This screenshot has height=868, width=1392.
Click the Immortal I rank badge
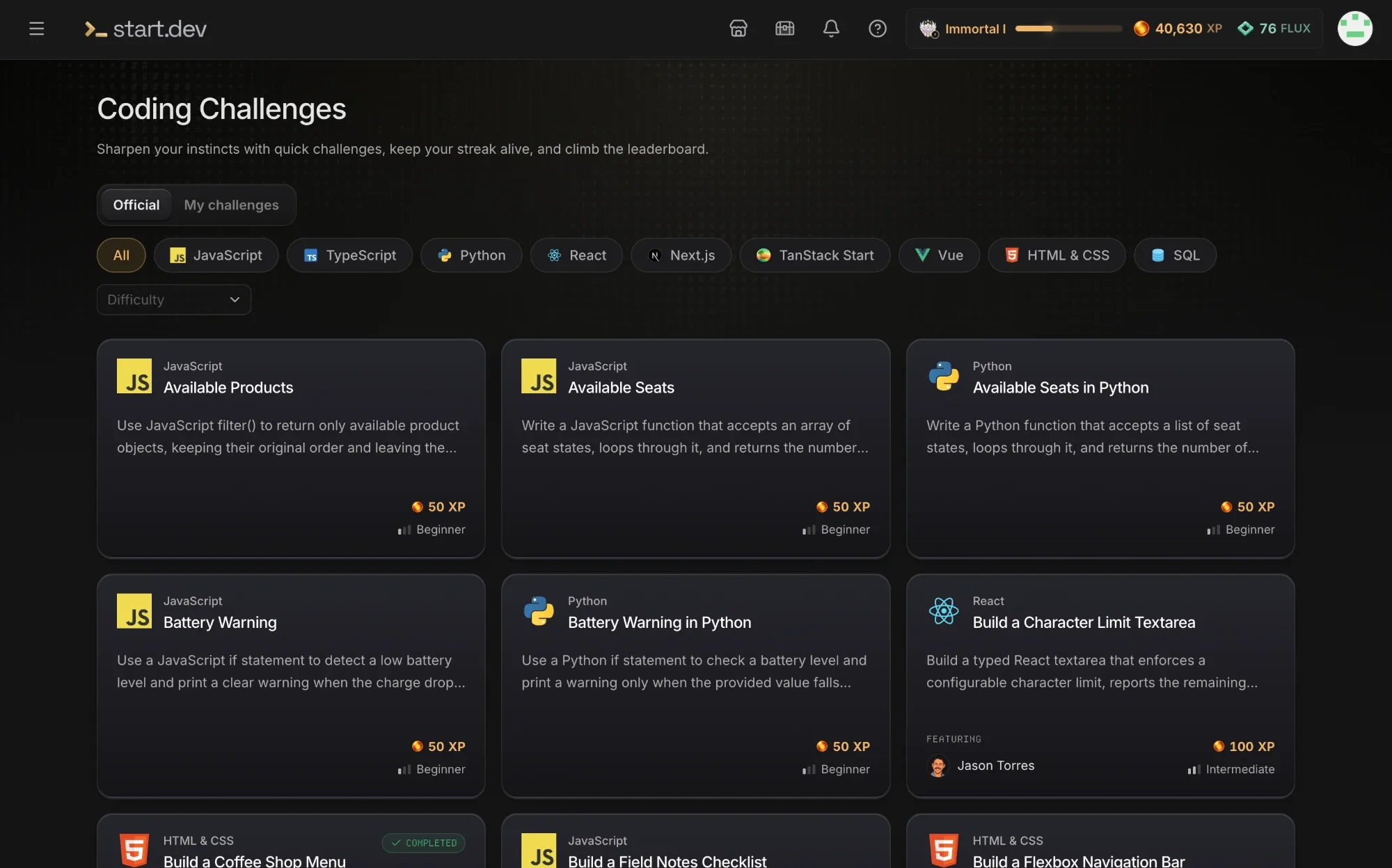[x=963, y=29]
